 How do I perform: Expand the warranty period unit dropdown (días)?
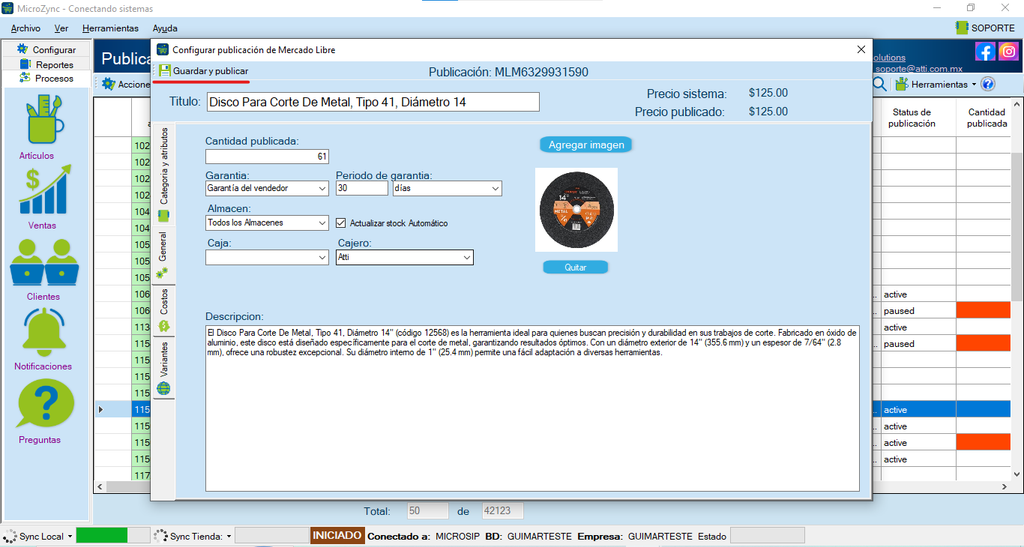tap(495, 188)
